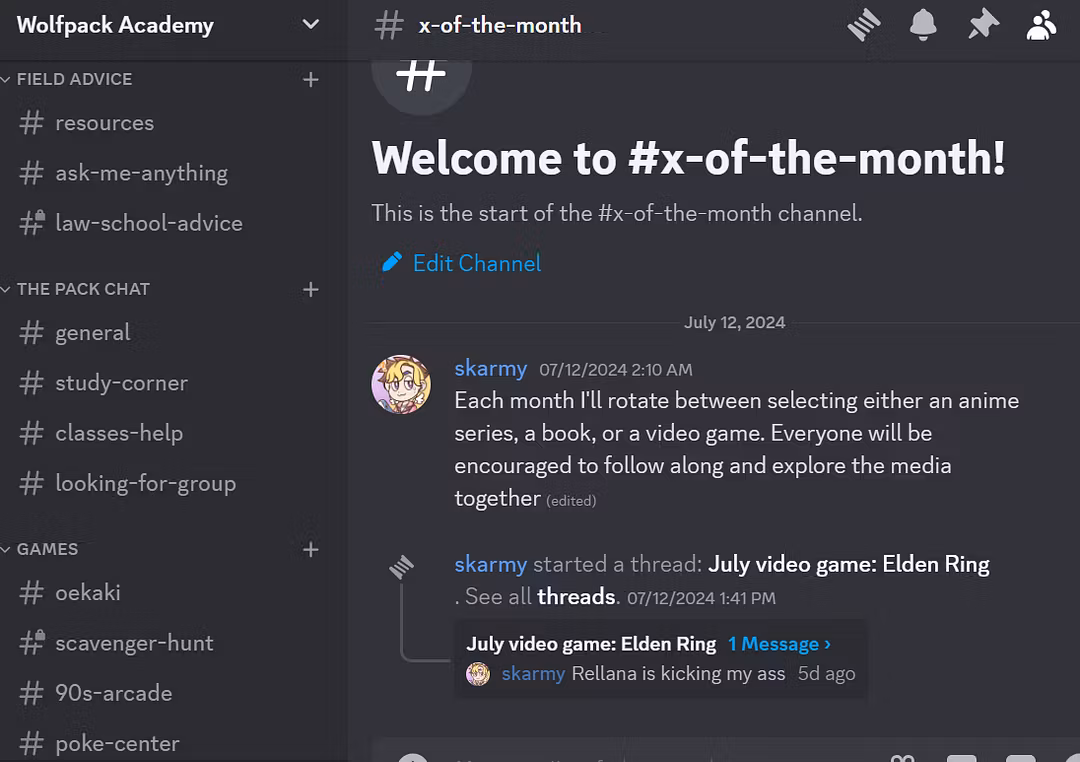Screen dimensions: 1080x762
Task: Open pinned messages with pin icon
Action: [x=983, y=25]
